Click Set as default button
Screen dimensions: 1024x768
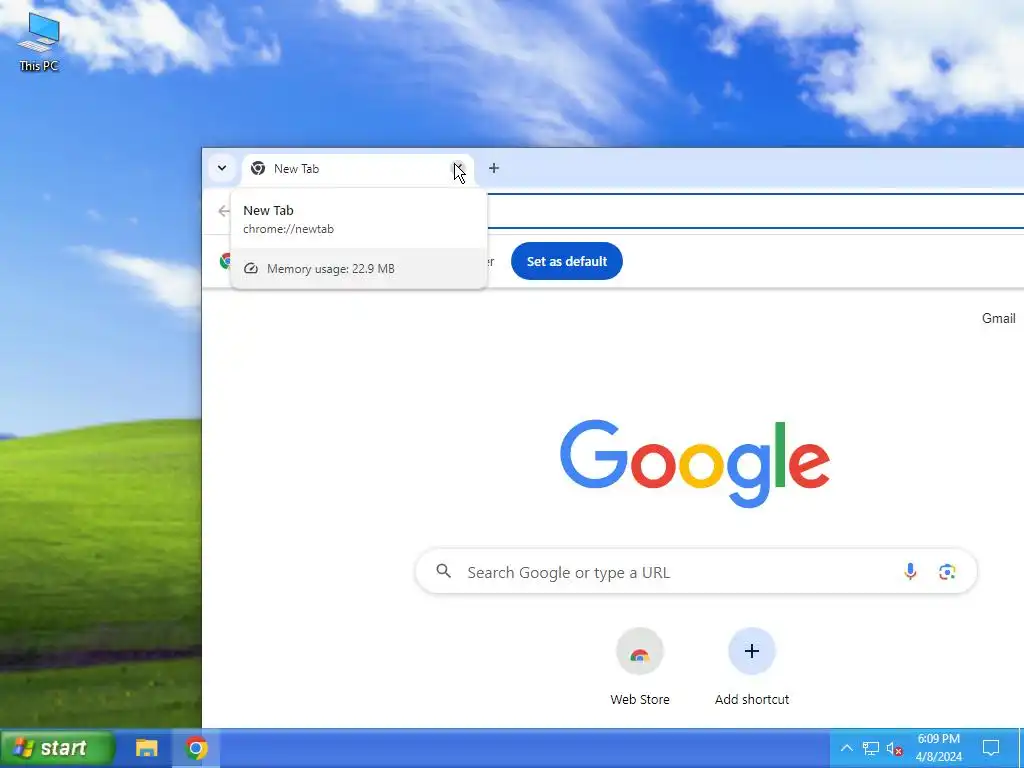(567, 261)
